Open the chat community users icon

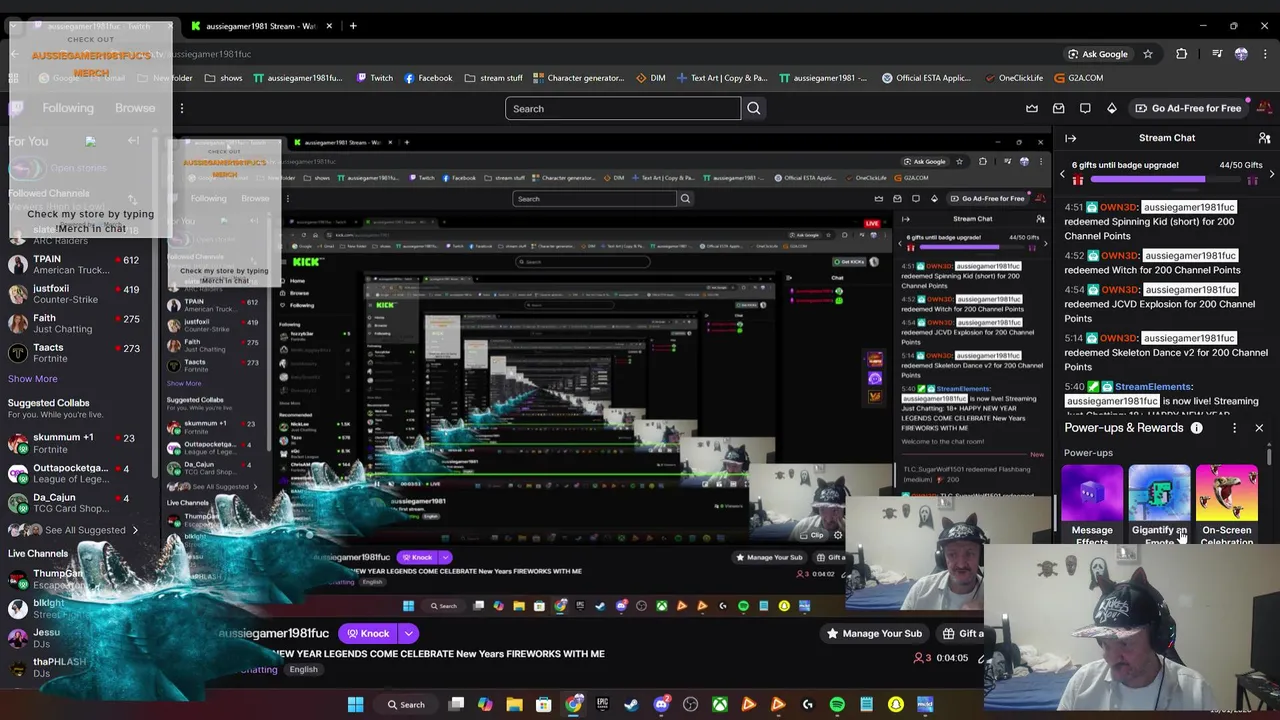pos(1264,138)
